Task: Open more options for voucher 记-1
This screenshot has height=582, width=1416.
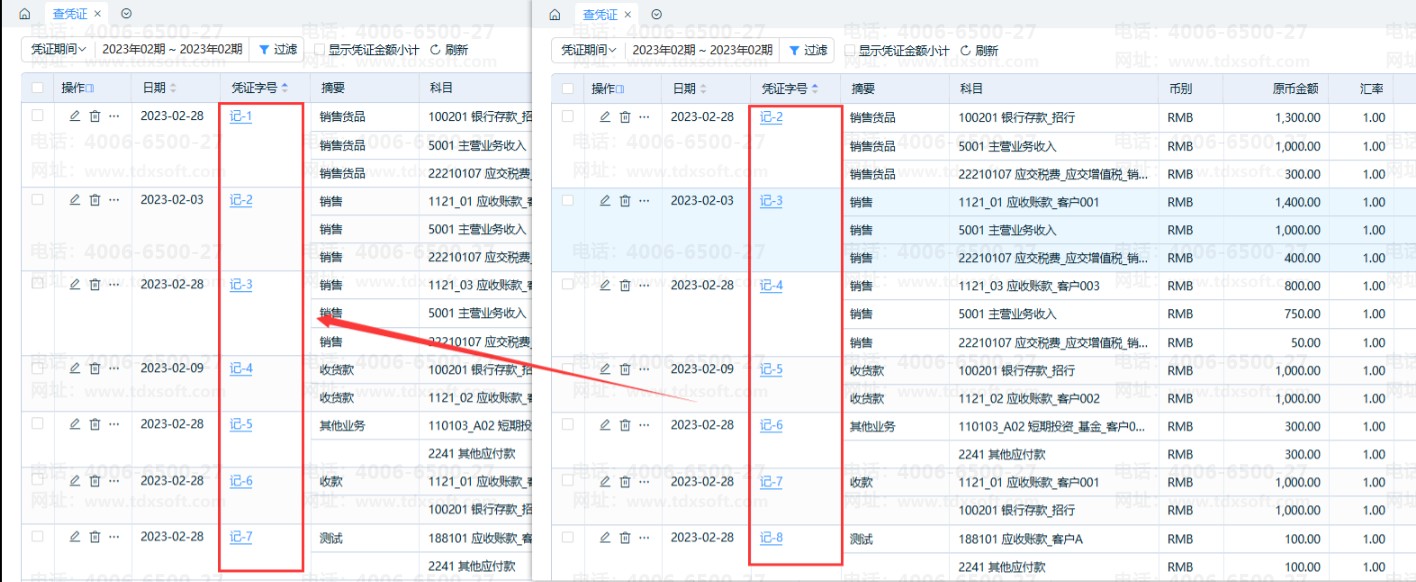Action: 114,116
